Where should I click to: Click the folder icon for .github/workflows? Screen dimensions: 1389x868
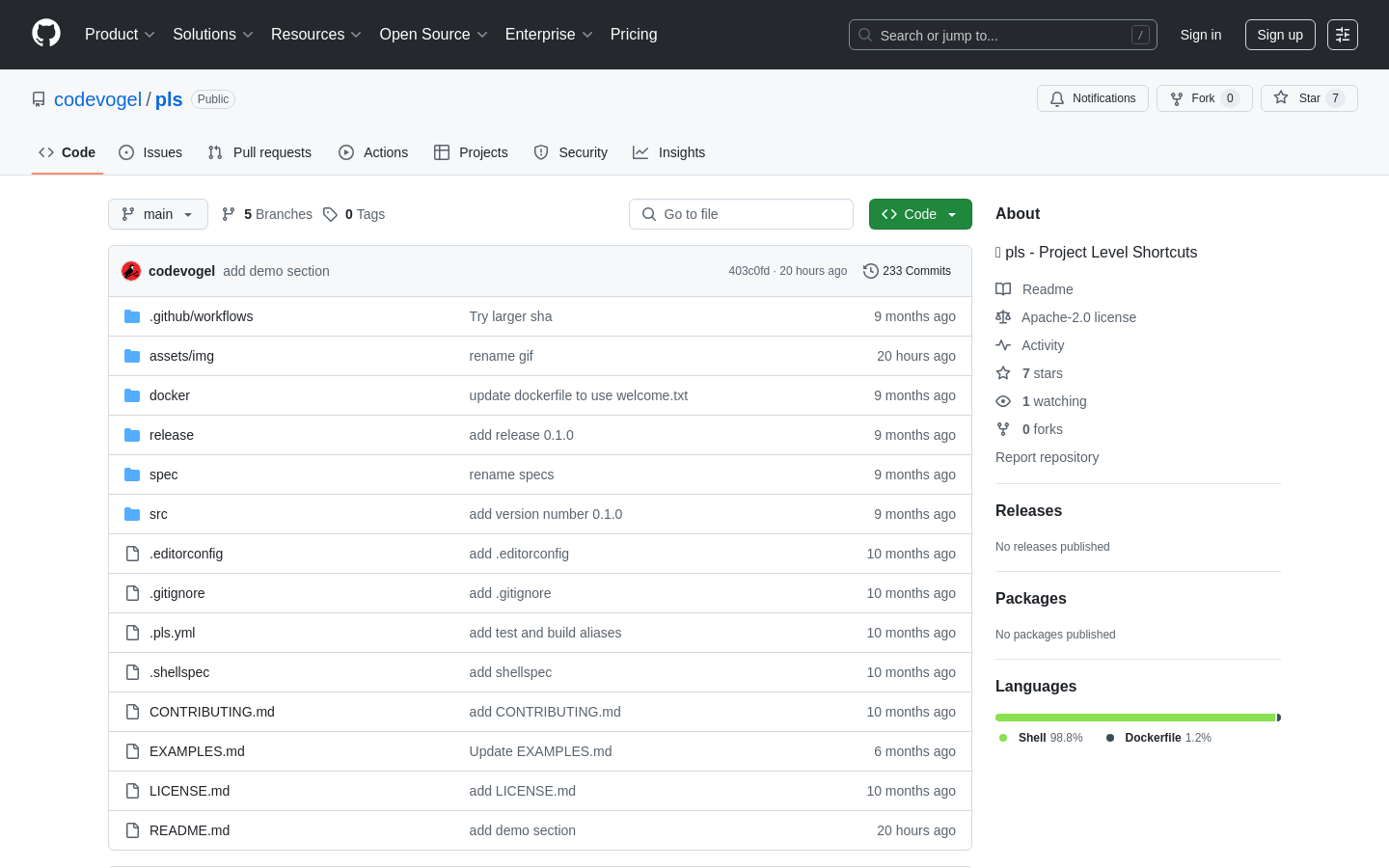[x=132, y=316]
